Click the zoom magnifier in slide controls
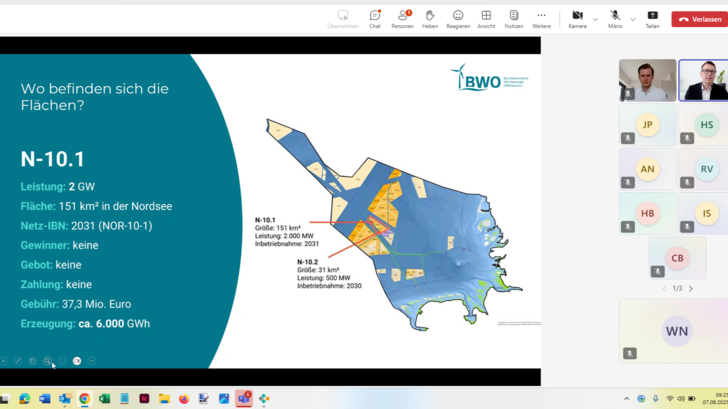 tap(47, 361)
